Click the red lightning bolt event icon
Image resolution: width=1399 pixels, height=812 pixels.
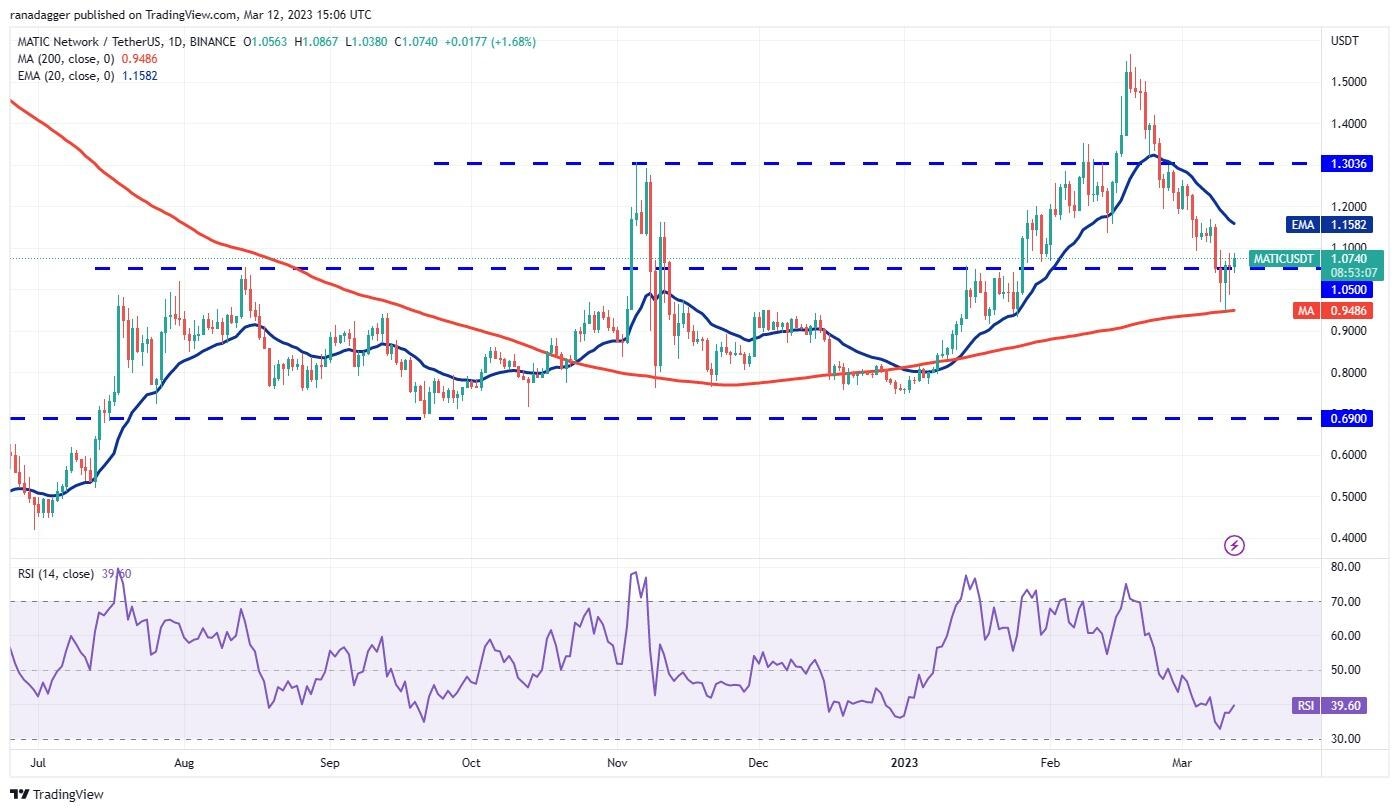pyautogui.click(x=1234, y=545)
